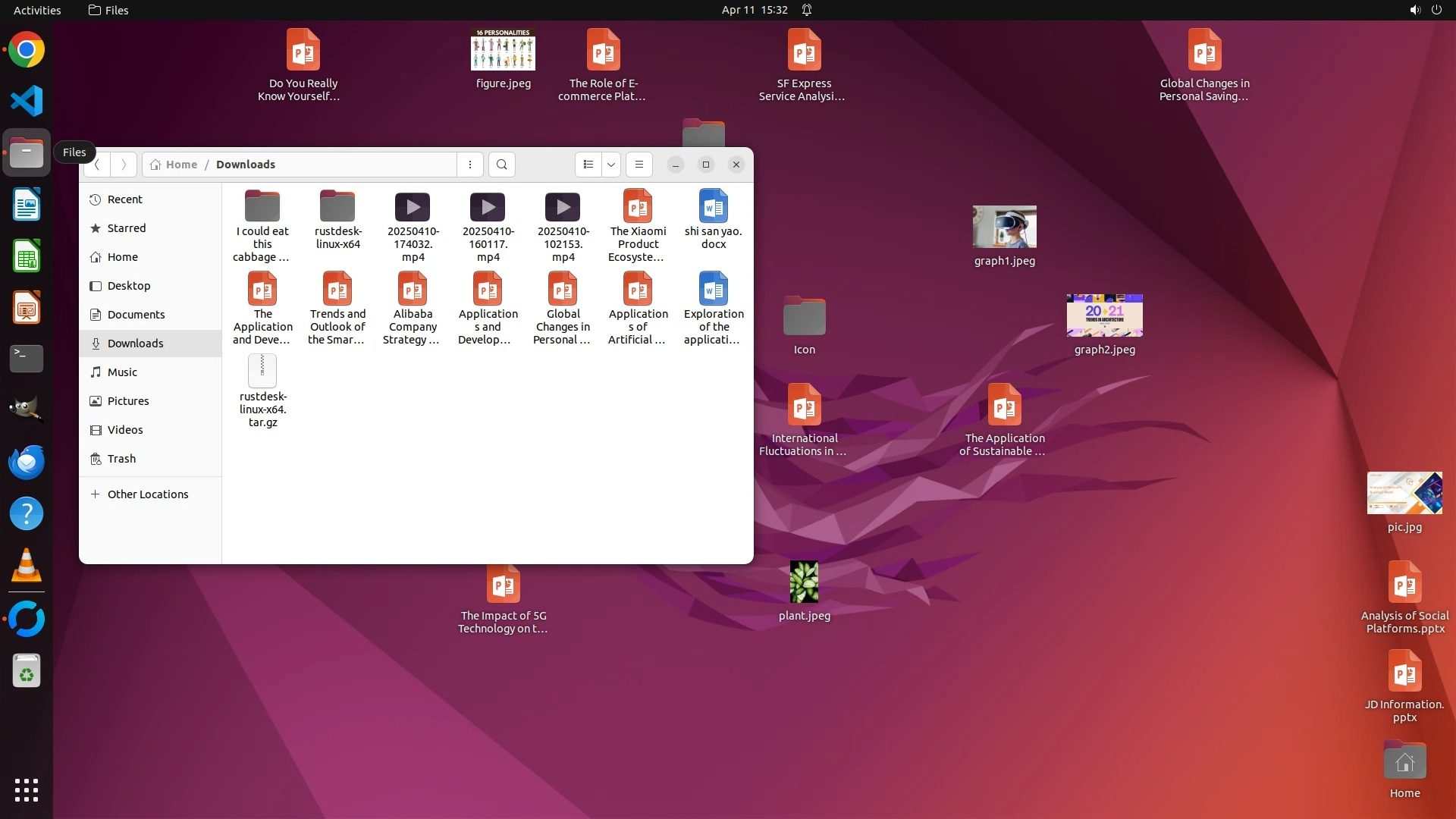The height and width of the screenshot is (819, 1456).
Task: Select Starred in the sidebar
Action: [x=126, y=228]
